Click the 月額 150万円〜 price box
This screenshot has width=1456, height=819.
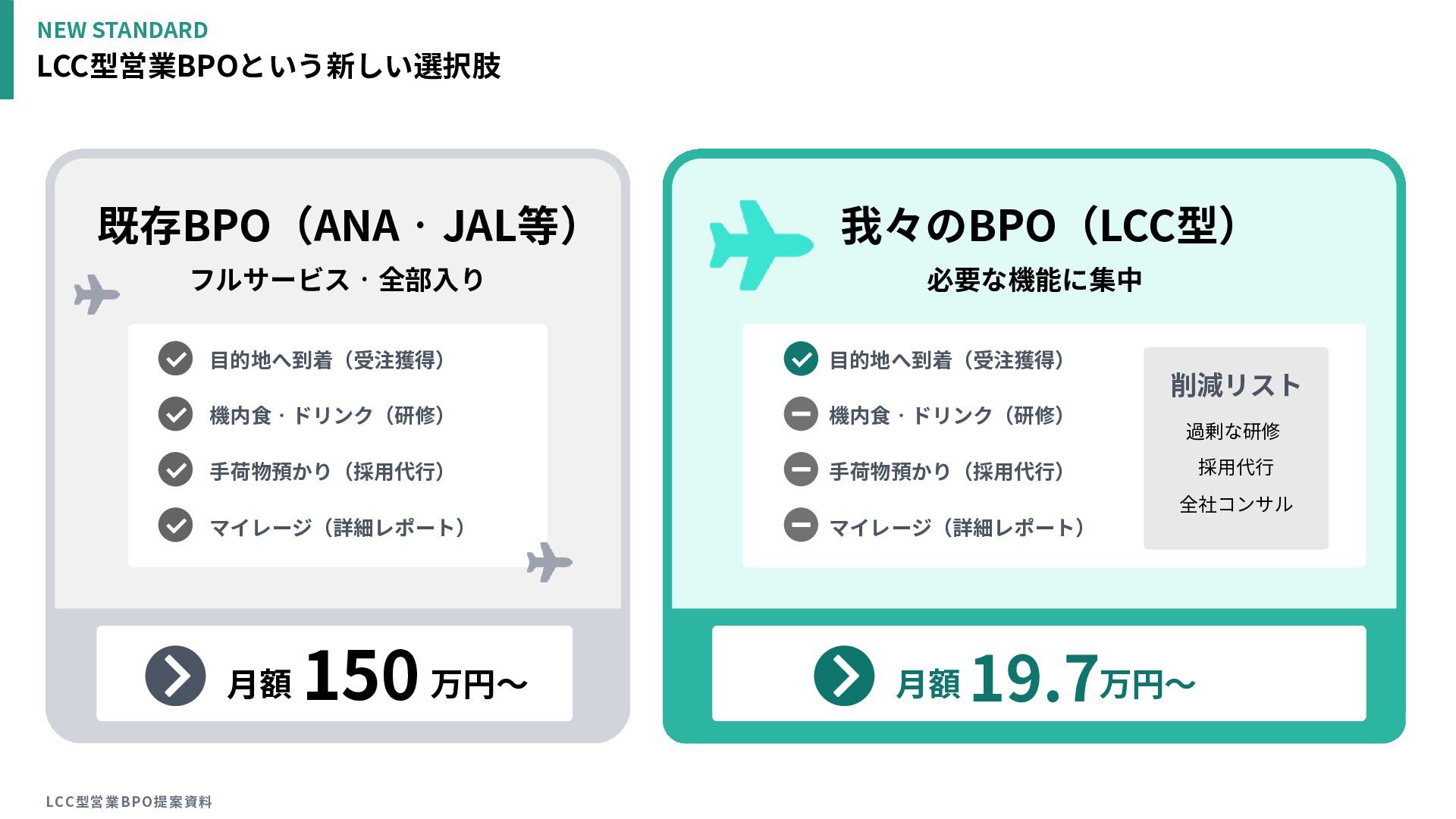(334, 673)
